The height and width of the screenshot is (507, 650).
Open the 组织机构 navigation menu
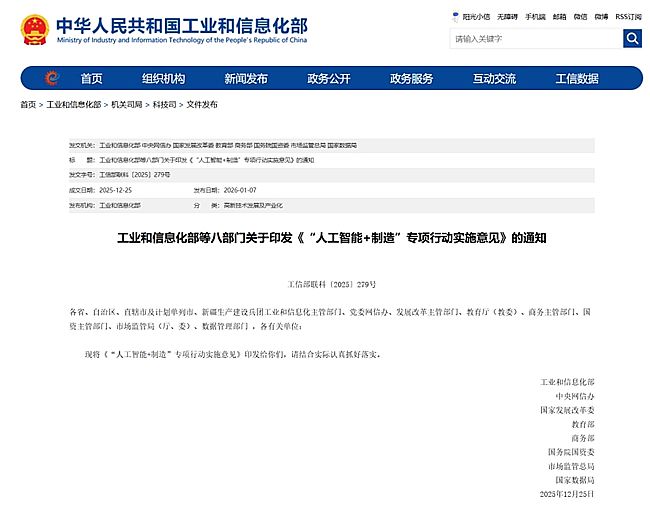[x=163, y=78]
